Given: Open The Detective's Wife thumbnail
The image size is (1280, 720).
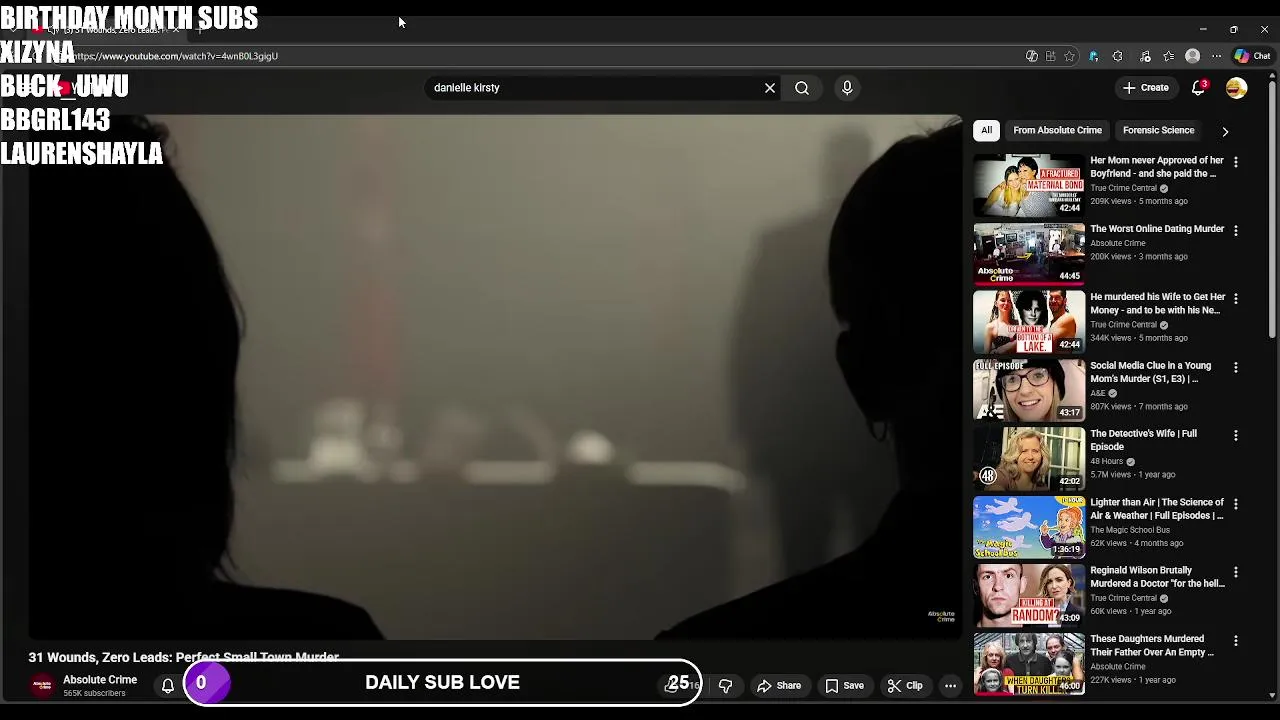Looking at the screenshot, I should (x=1029, y=458).
